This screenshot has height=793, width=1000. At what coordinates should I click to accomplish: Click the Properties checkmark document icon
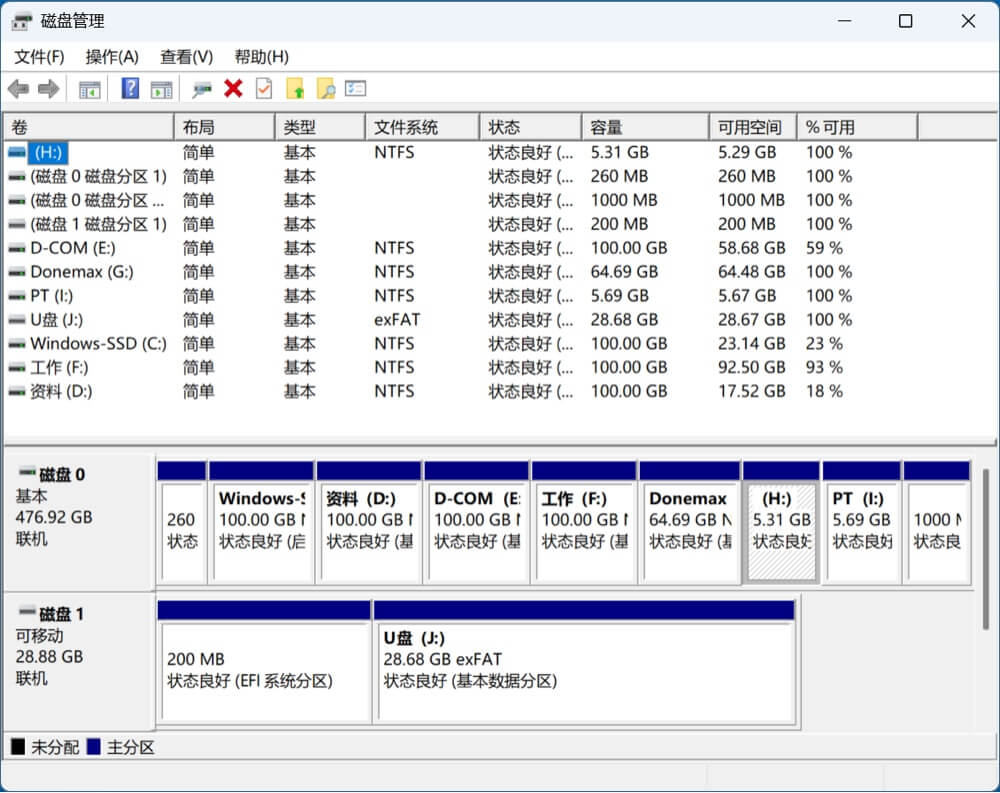(264, 89)
